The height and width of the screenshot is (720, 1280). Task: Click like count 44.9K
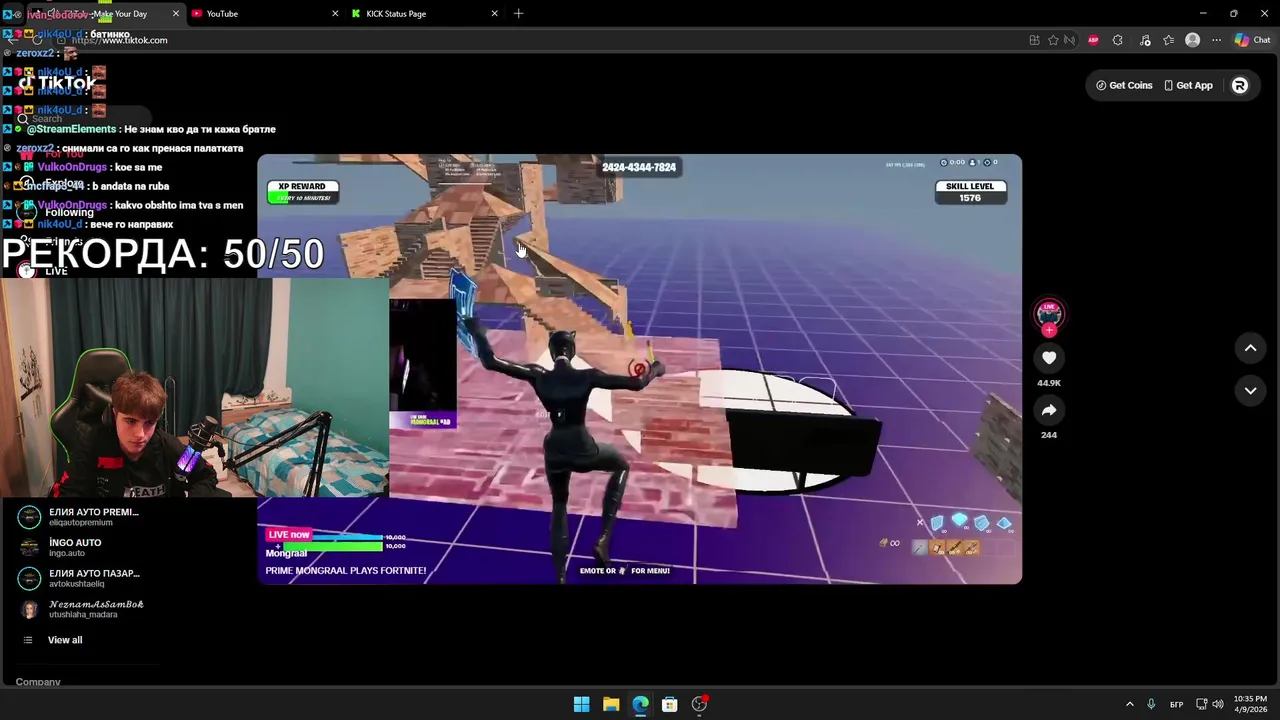pyautogui.click(x=1049, y=383)
